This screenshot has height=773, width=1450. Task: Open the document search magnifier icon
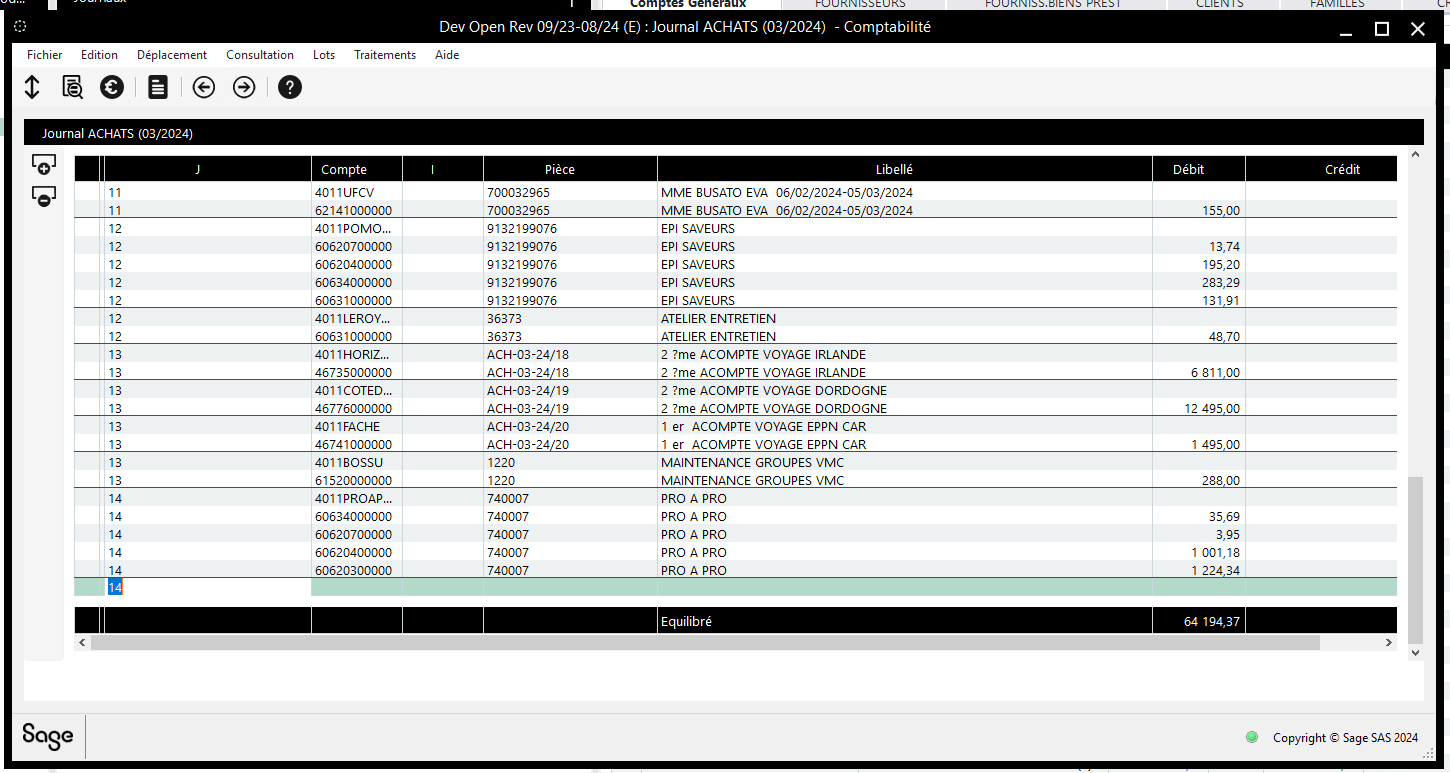pos(72,87)
